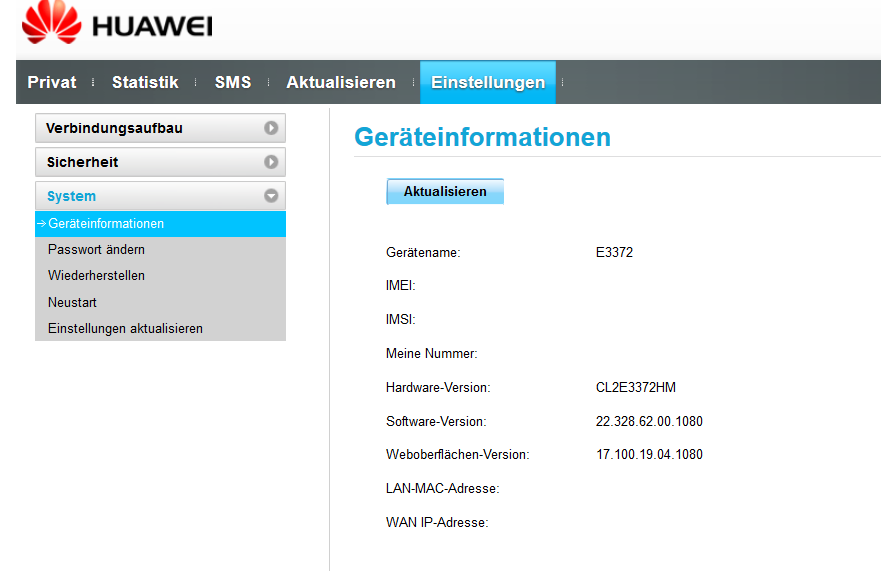Click the down arrow icon on the System row
Image resolution: width=881 pixels, height=571 pixels.
271,196
